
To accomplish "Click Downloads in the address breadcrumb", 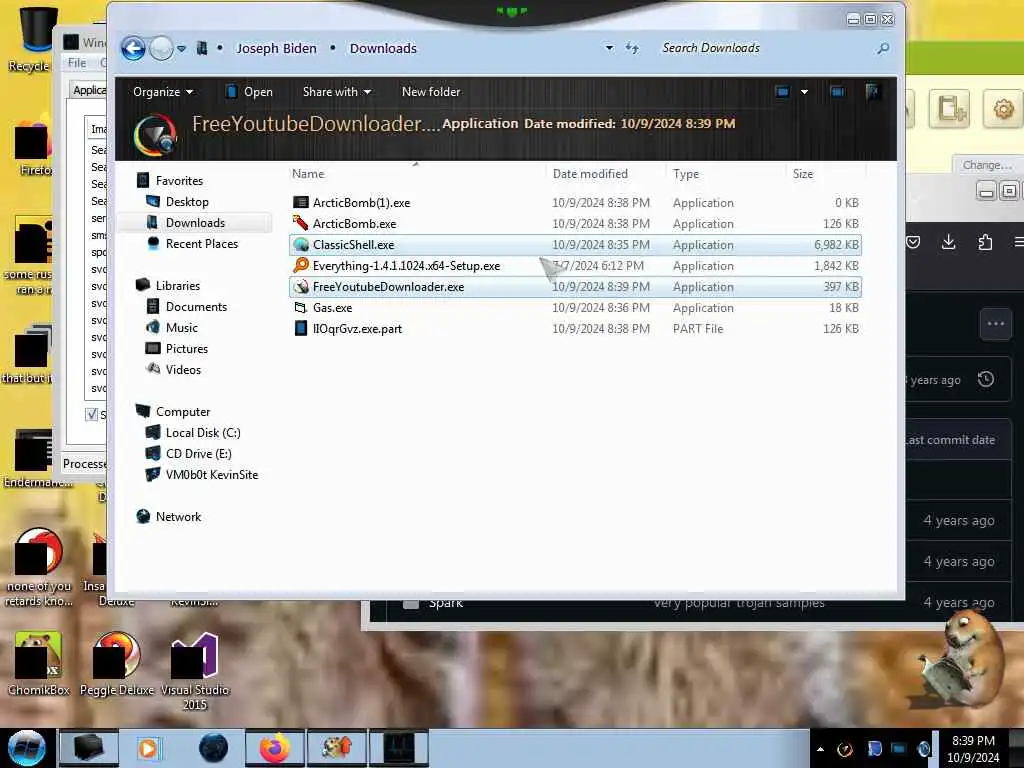I will click(x=383, y=48).
